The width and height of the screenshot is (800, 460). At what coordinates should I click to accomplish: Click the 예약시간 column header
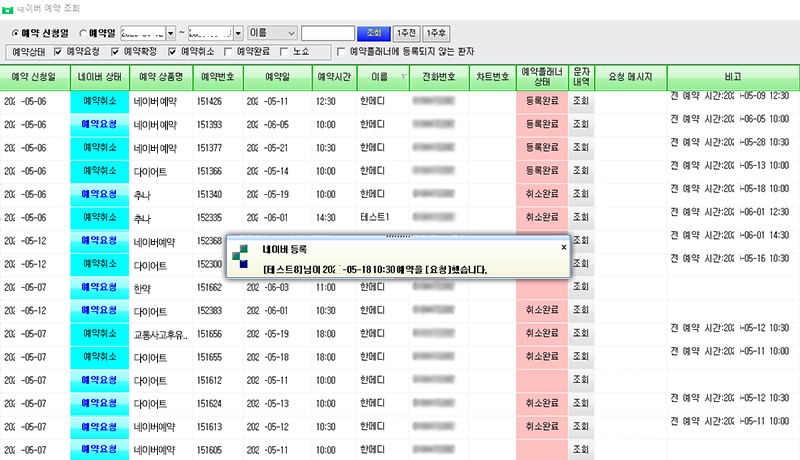334,77
